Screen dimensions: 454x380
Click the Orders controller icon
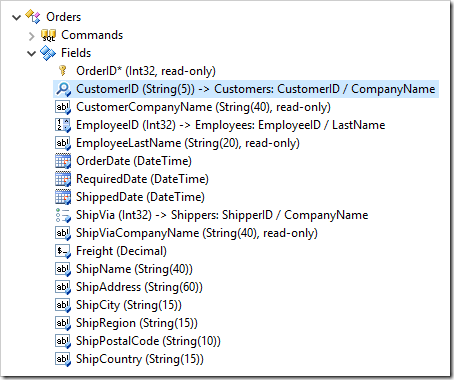pos(33,17)
